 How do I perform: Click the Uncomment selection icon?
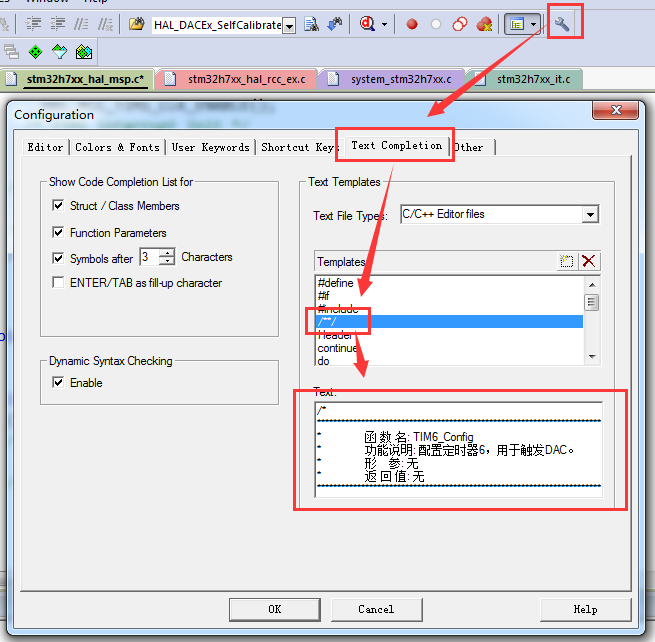tap(105, 24)
